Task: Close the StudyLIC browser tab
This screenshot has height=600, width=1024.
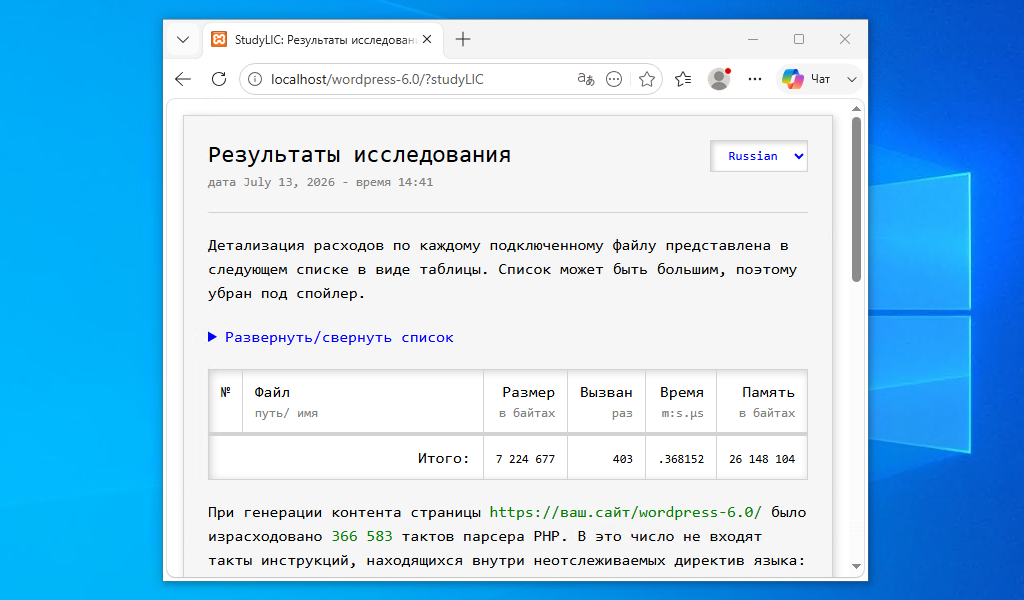Action: (427, 40)
